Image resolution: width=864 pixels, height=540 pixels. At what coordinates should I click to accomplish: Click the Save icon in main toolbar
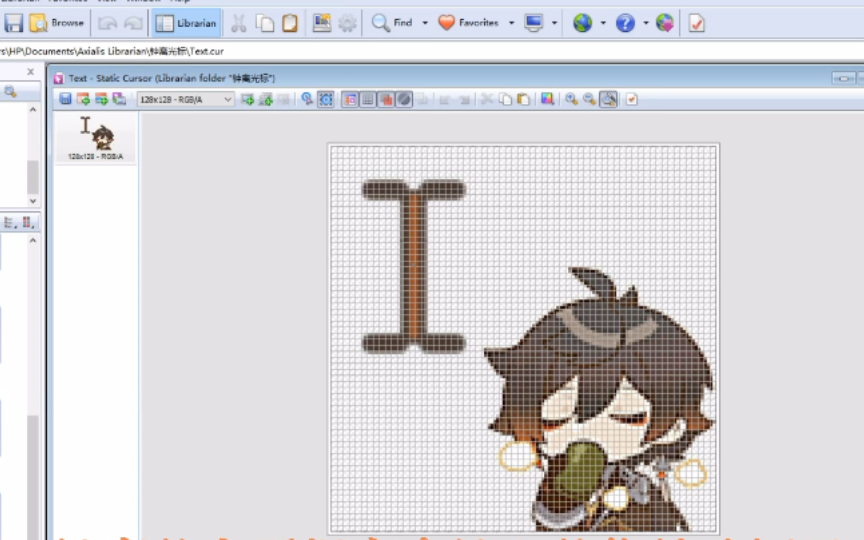point(14,23)
